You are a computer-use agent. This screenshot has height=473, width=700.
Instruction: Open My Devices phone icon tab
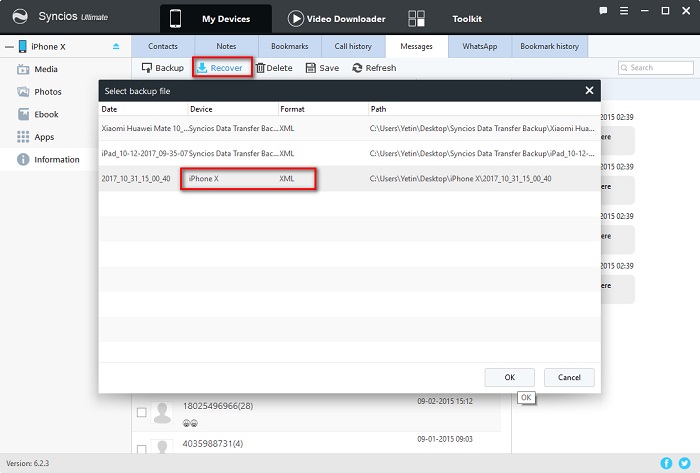(x=216, y=19)
